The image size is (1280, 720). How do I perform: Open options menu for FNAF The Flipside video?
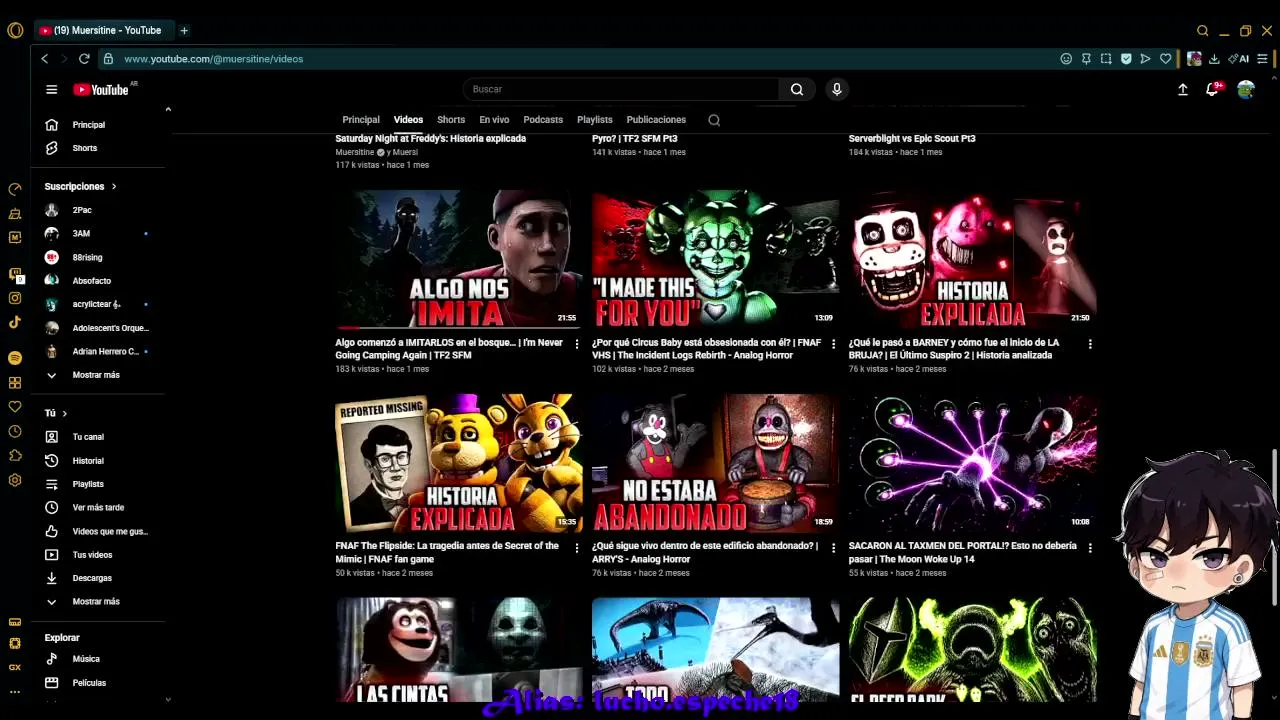(576, 548)
